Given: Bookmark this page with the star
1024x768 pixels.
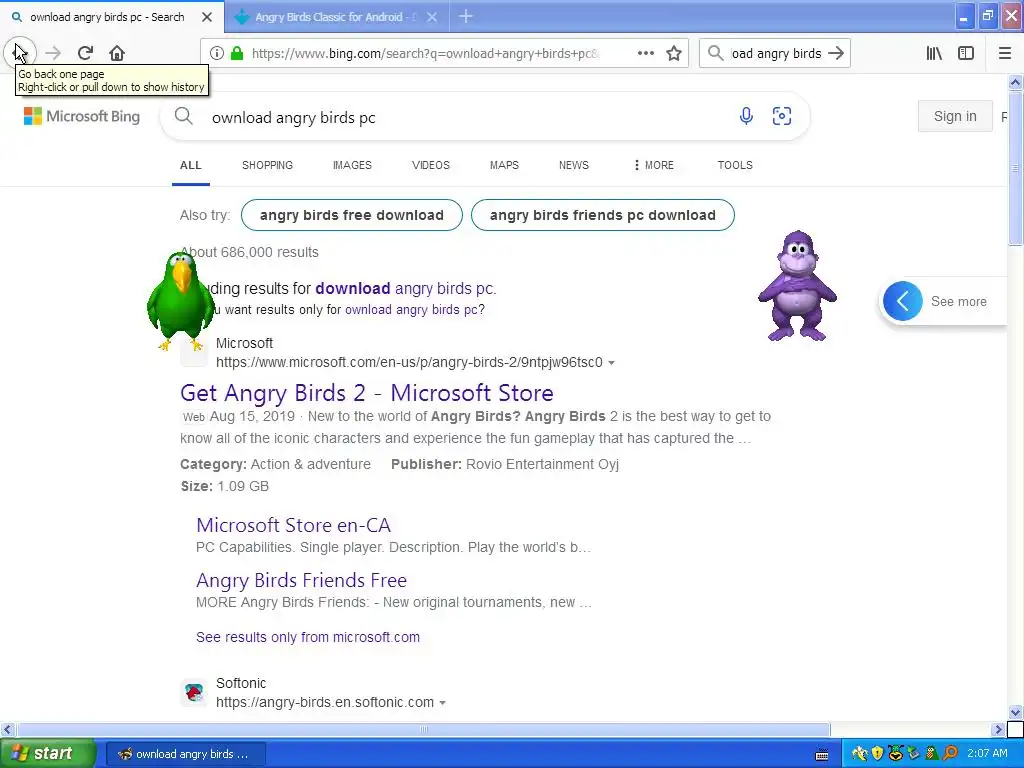Looking at the screenshot, I should [674, 54].
